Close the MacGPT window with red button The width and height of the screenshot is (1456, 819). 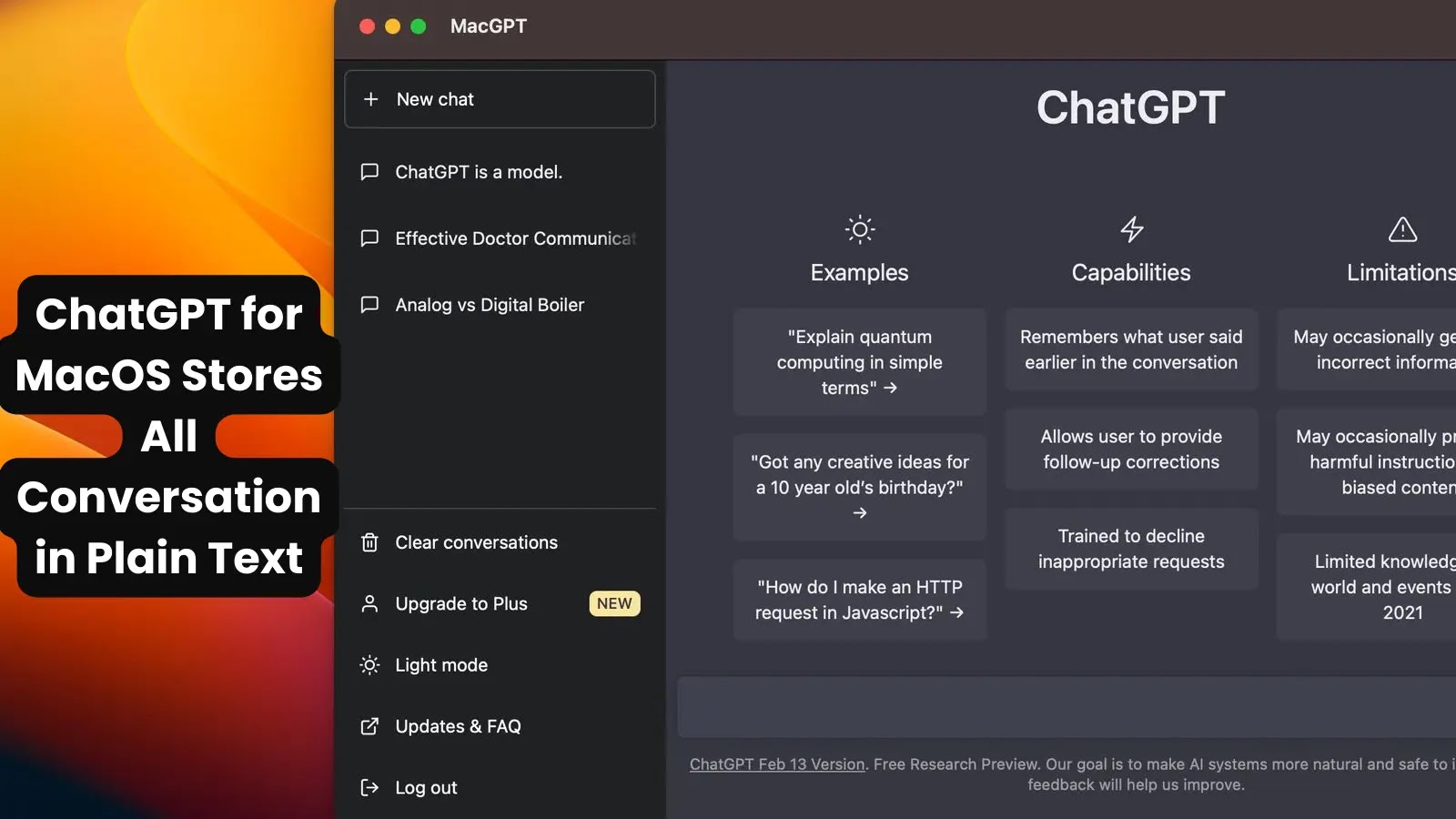[368, 26]
